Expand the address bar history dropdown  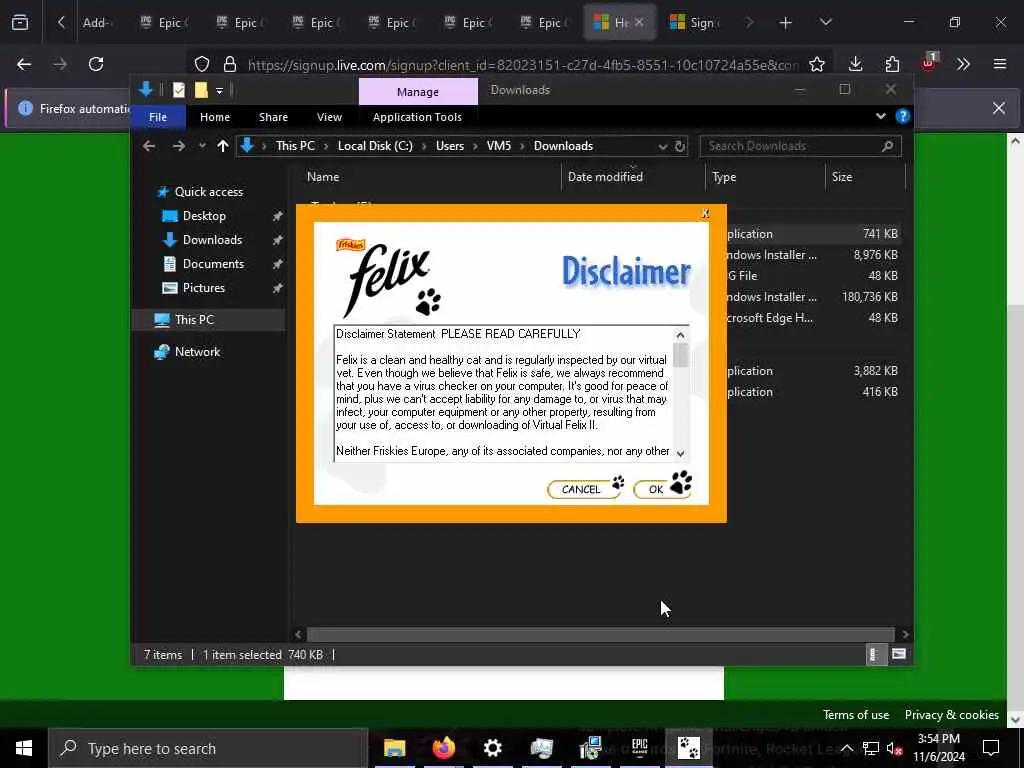pyautogui.click(x=662, y=146)
